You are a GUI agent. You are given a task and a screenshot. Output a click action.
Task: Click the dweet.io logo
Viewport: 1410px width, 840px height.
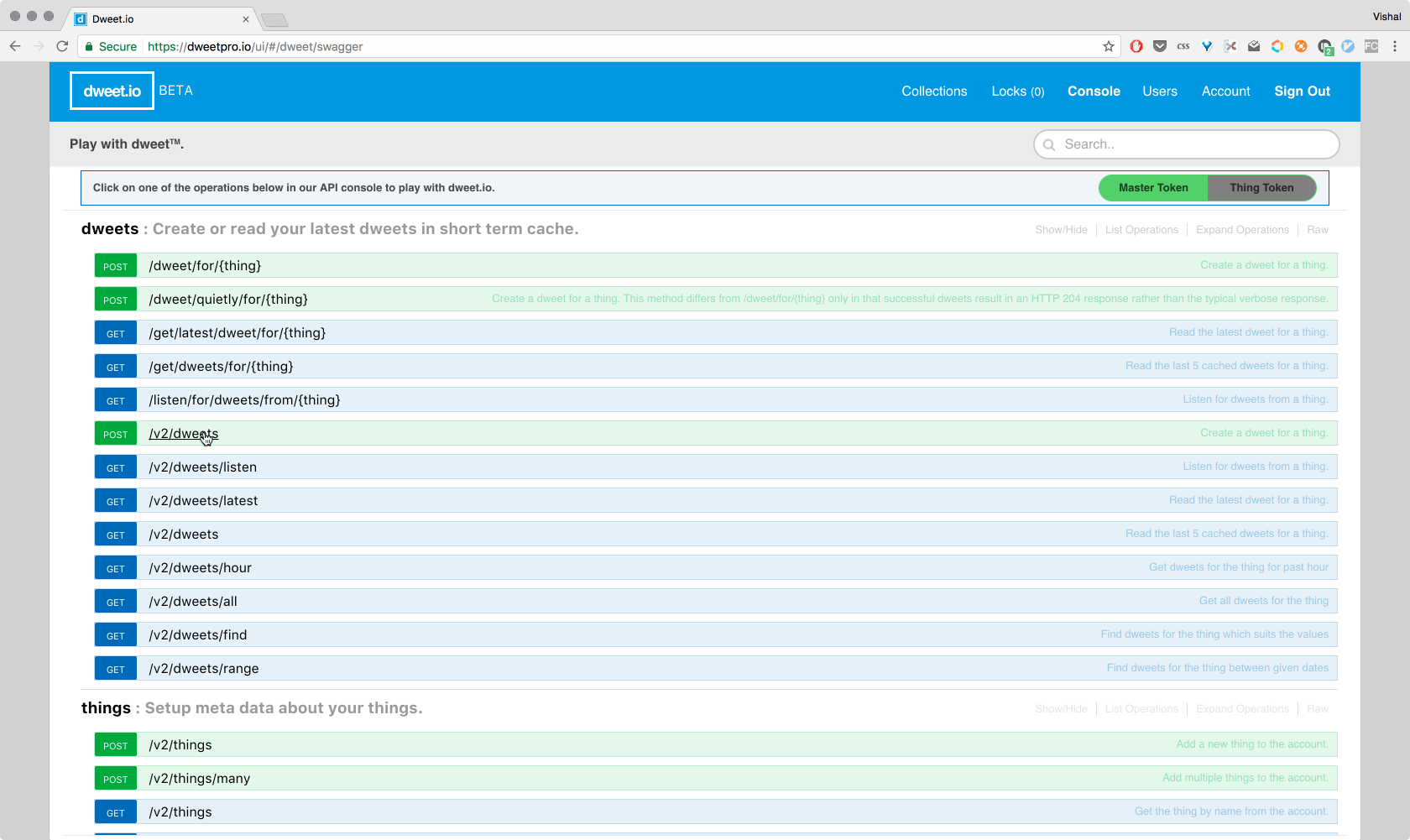pyautogui.click(x=112, y=91)
